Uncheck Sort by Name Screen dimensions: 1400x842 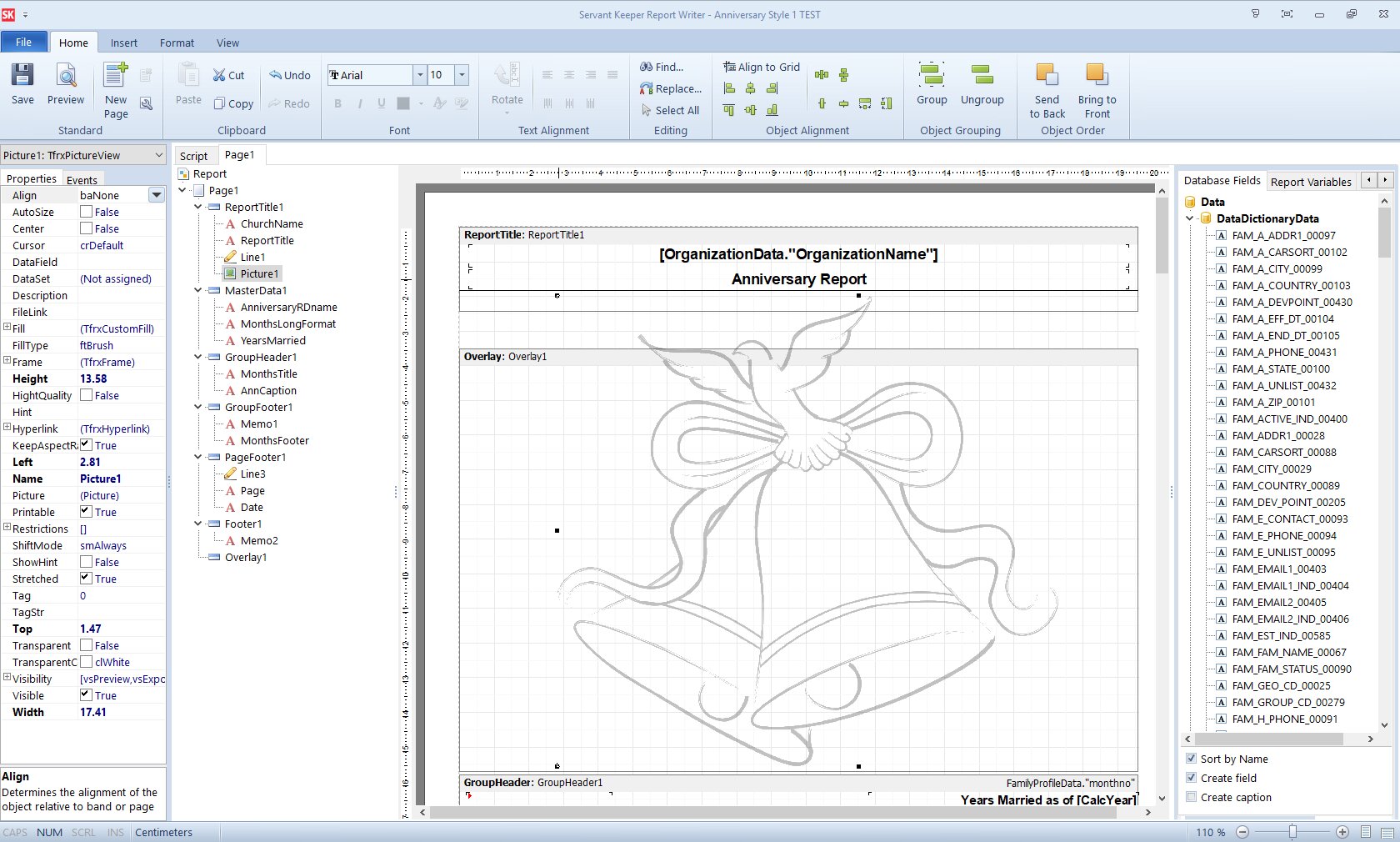[x=1192, y=759]
